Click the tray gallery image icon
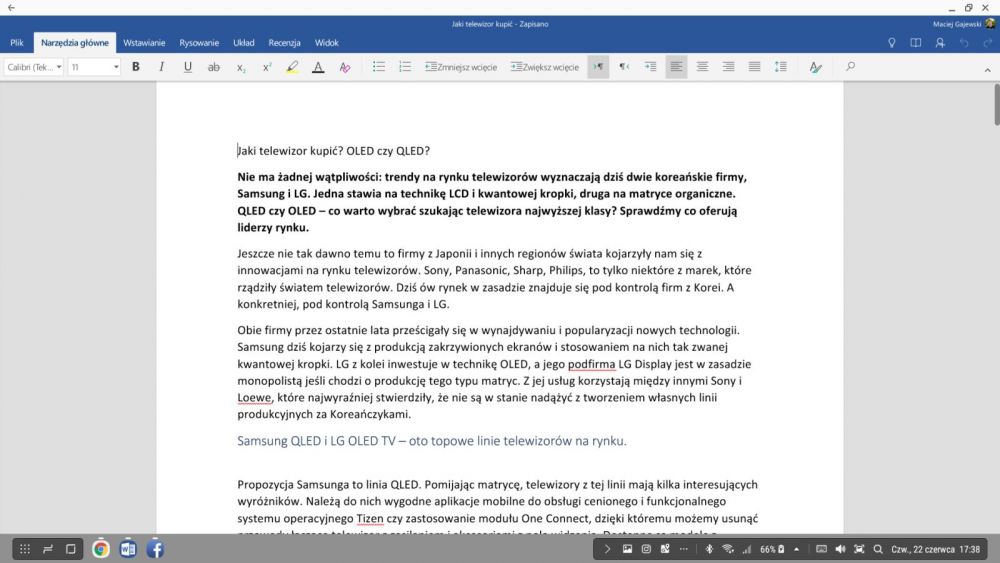 click(x=628, y=549)
